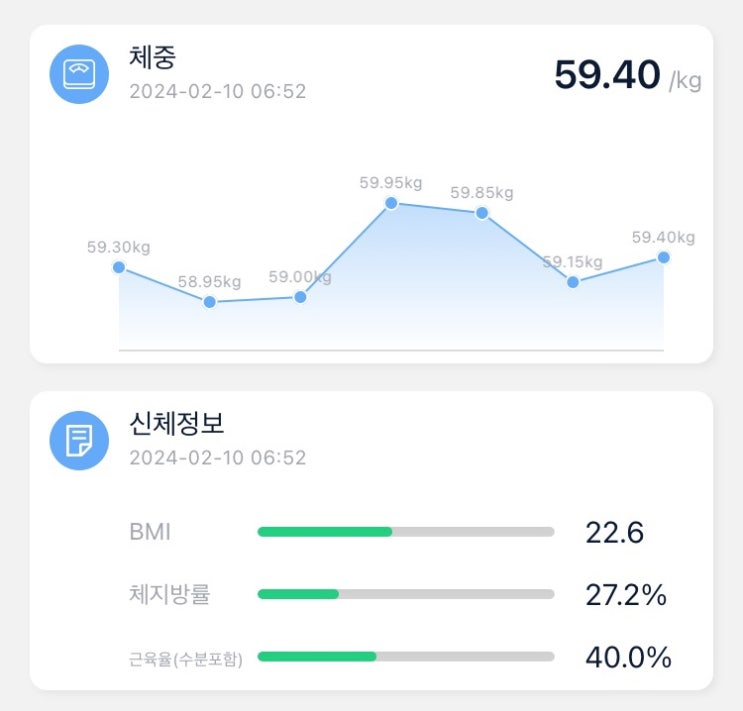
Task: Open the 신체정보 card title
Action: [177, 423]
